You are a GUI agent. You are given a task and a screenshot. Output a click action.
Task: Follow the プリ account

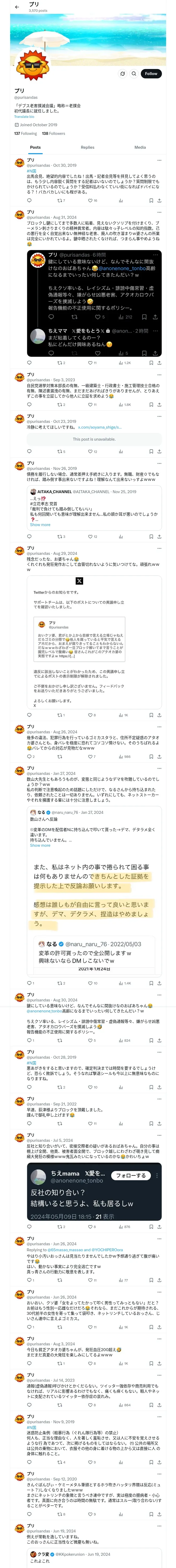coord(151,74)
